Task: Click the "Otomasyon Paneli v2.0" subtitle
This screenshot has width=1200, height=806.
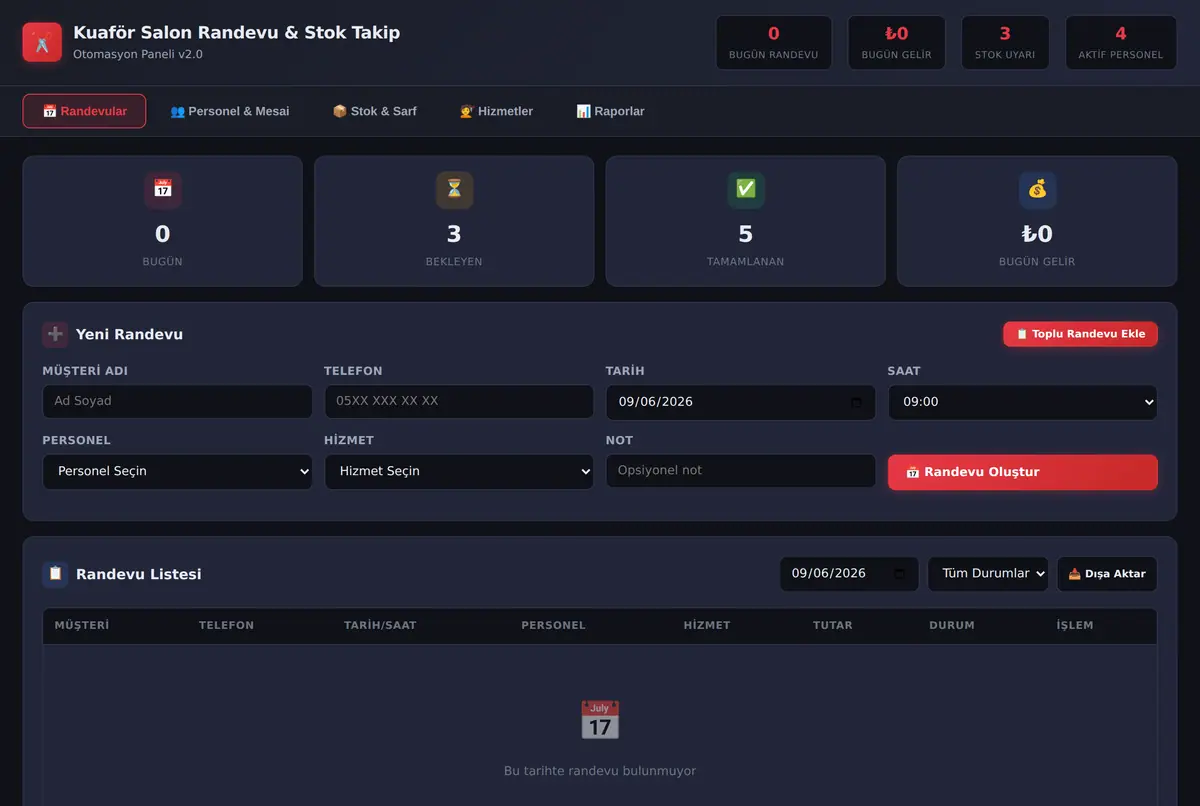Action: pyautogui.click(x=138, y=54)
